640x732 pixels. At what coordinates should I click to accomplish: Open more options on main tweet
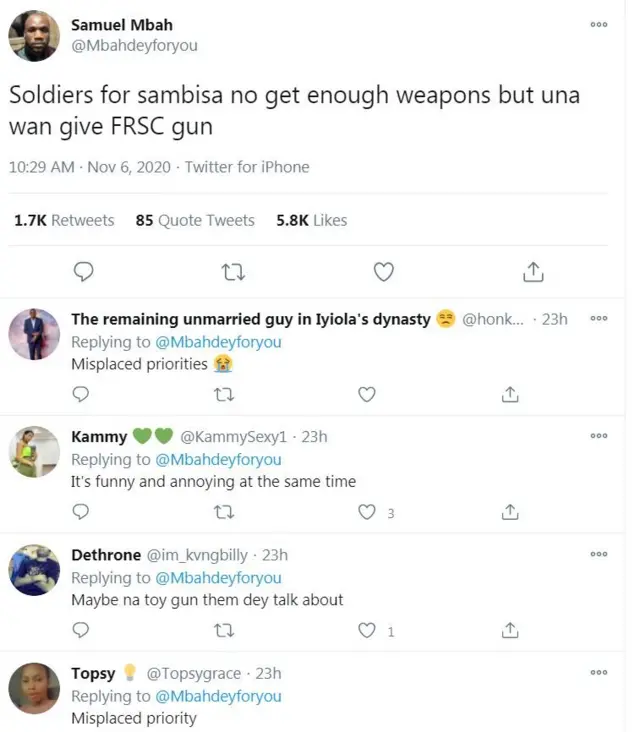pyautogui.click(x=599, y=25)
